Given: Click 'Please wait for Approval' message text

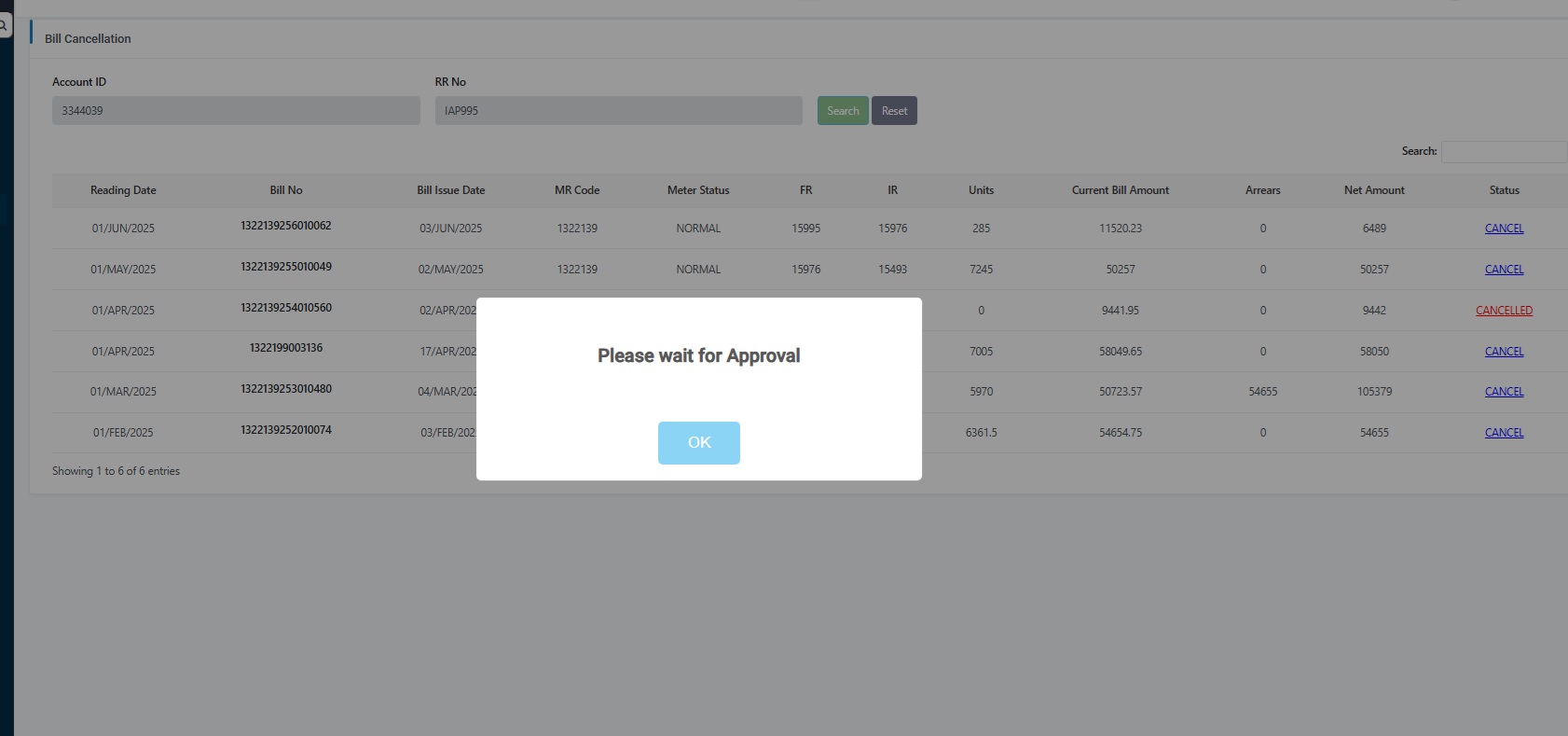Looking at the screenshot, I should pos(699,355).
